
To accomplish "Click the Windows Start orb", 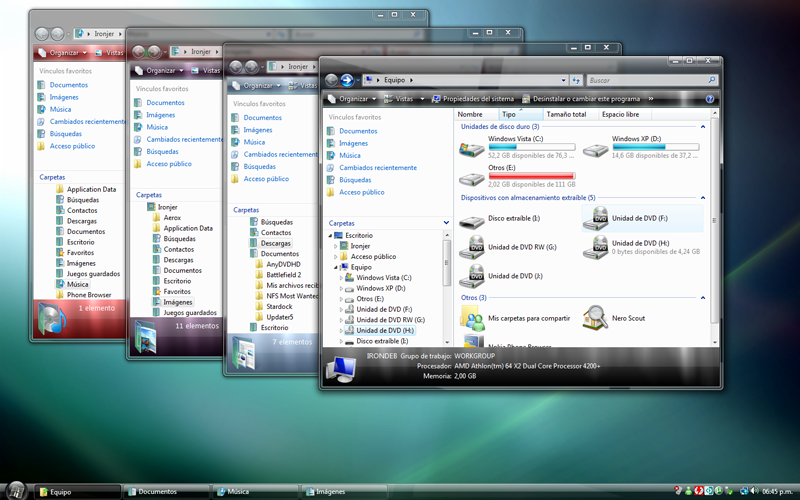I will click(16, 491).
